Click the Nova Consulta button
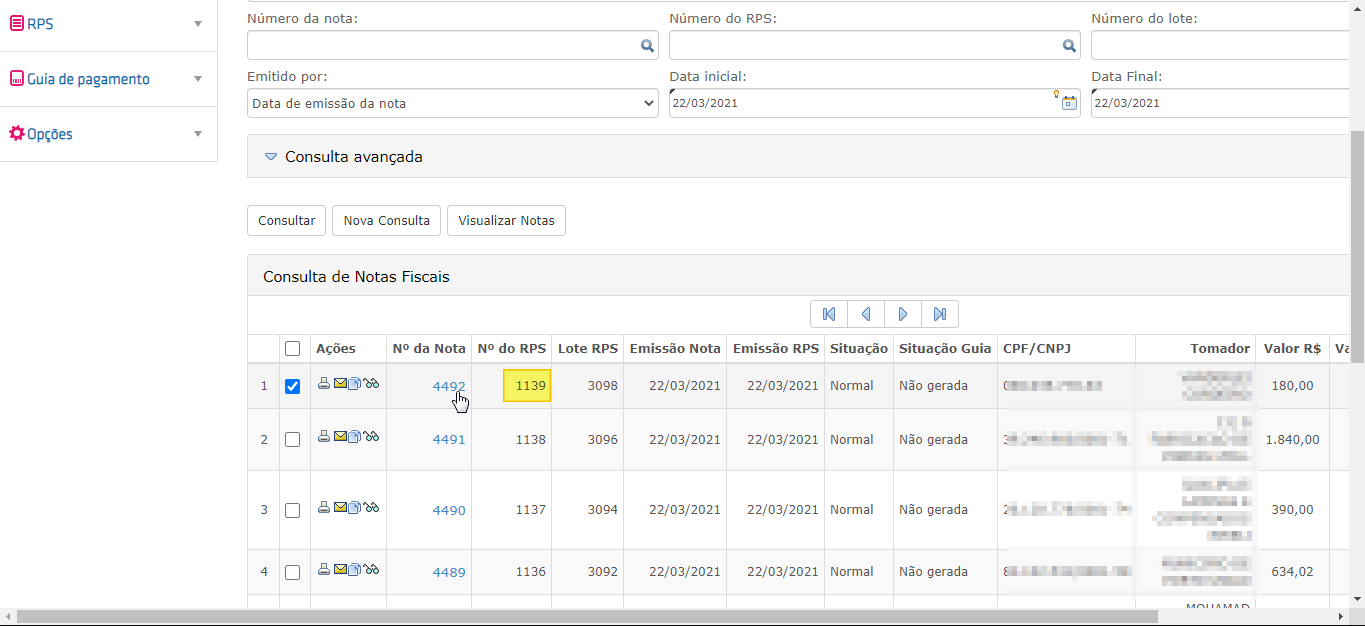The width and height of the screenshot is (1365, 626). pos(386,221)
